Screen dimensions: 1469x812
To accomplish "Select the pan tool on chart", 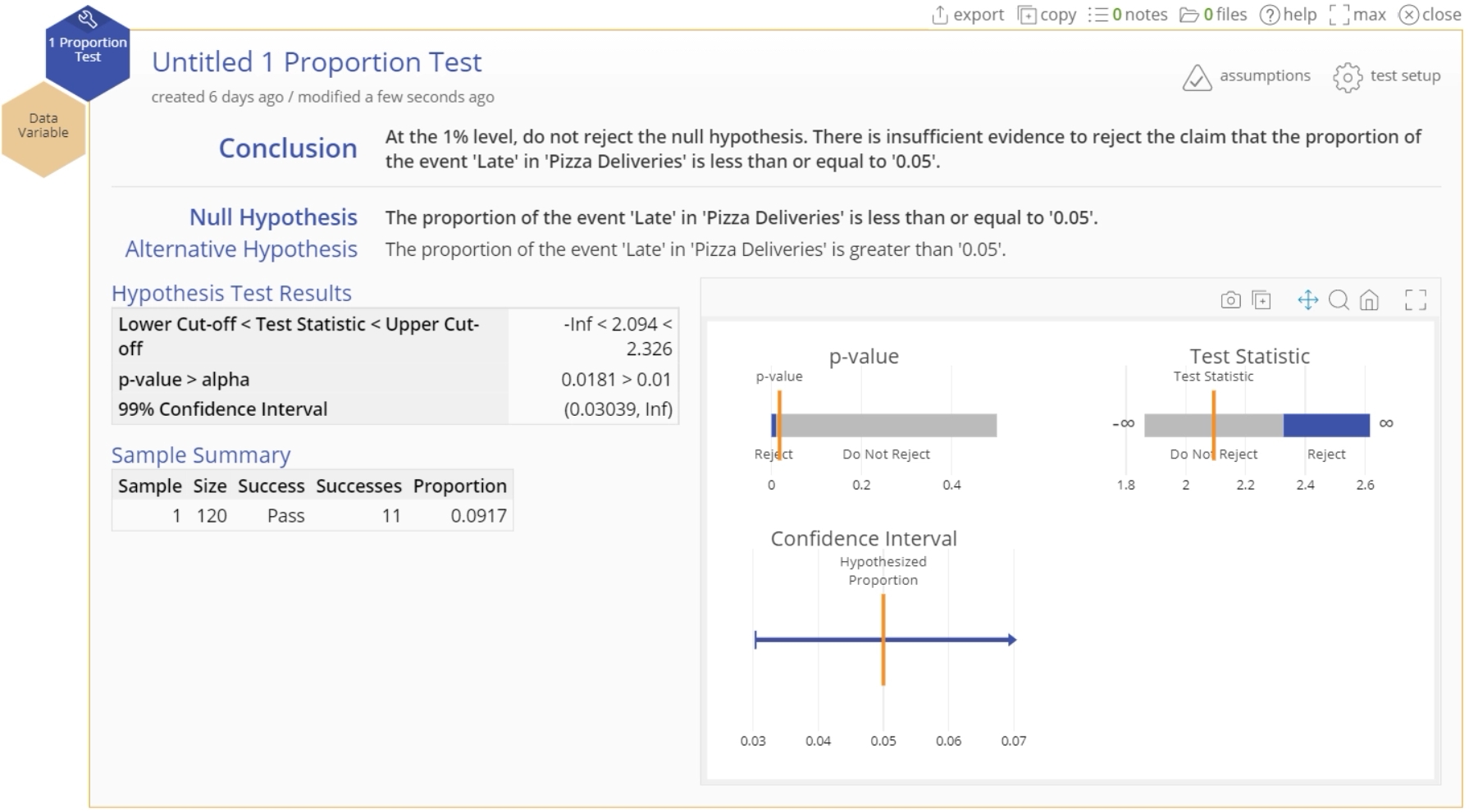I will [1307, 300].
